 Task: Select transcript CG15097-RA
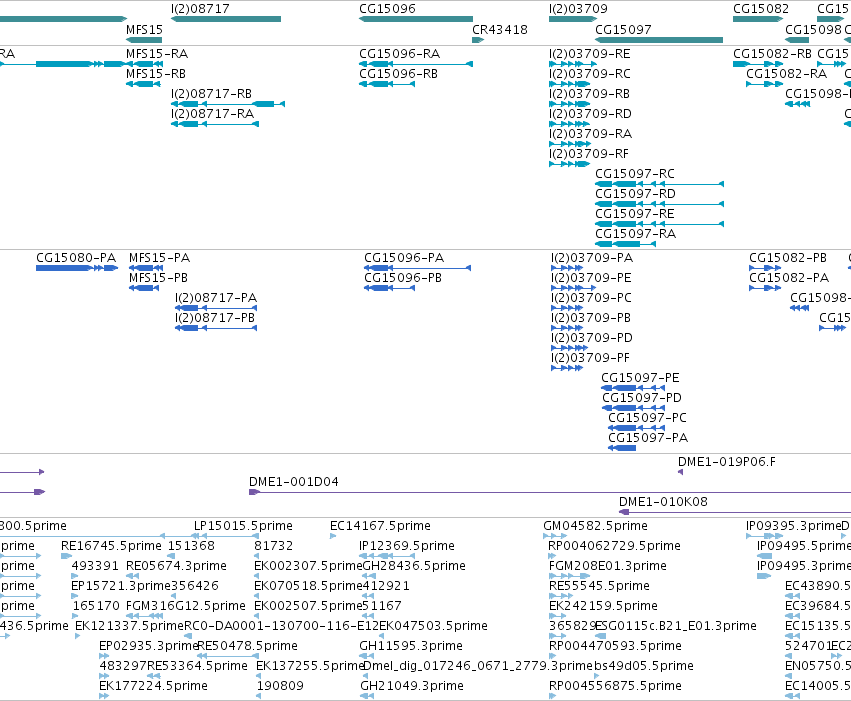636,234
